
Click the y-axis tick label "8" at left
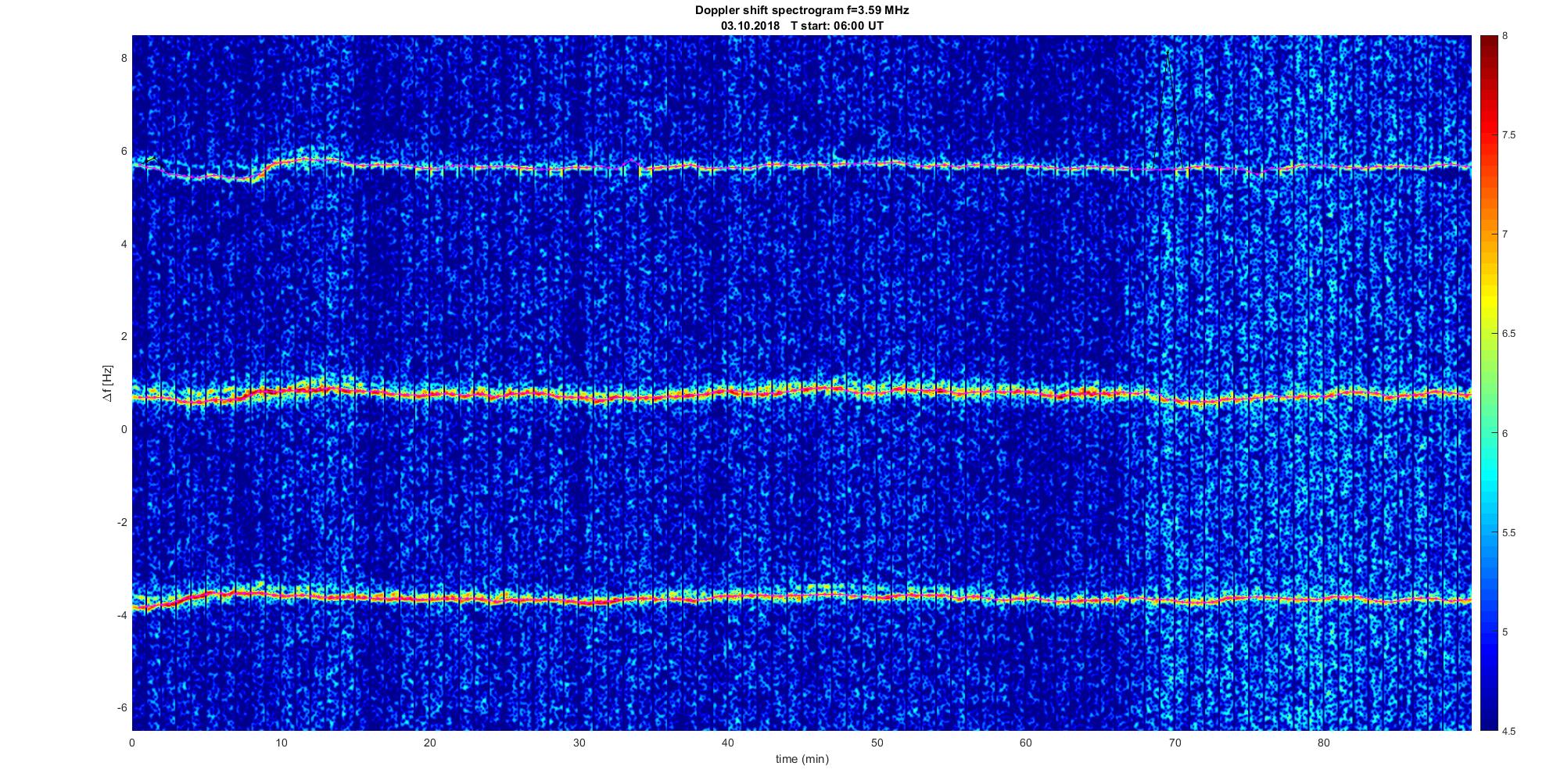tap(124, 59)
